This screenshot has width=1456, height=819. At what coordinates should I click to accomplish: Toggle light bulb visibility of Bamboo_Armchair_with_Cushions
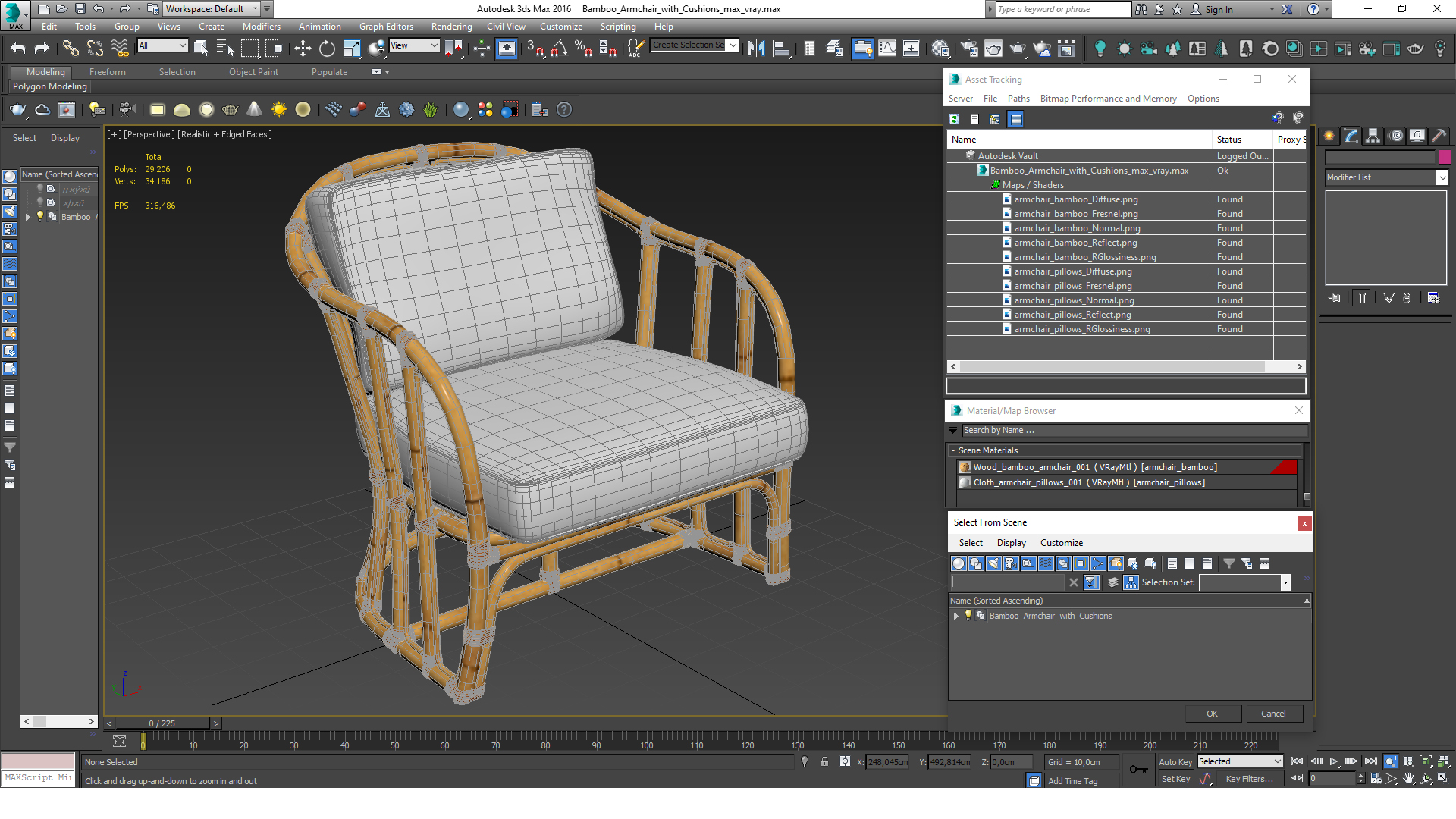(x=968, y=616)
